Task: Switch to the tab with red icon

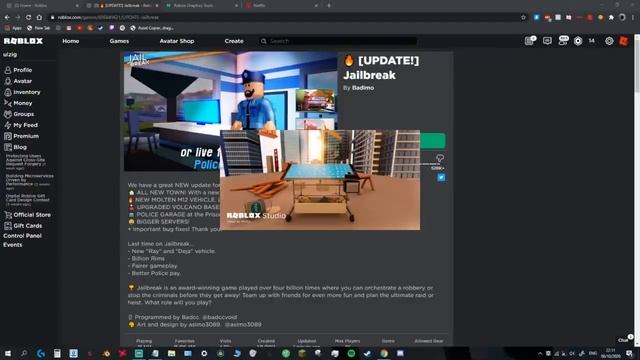Action: pyautogui.click(x=281, y=6)
